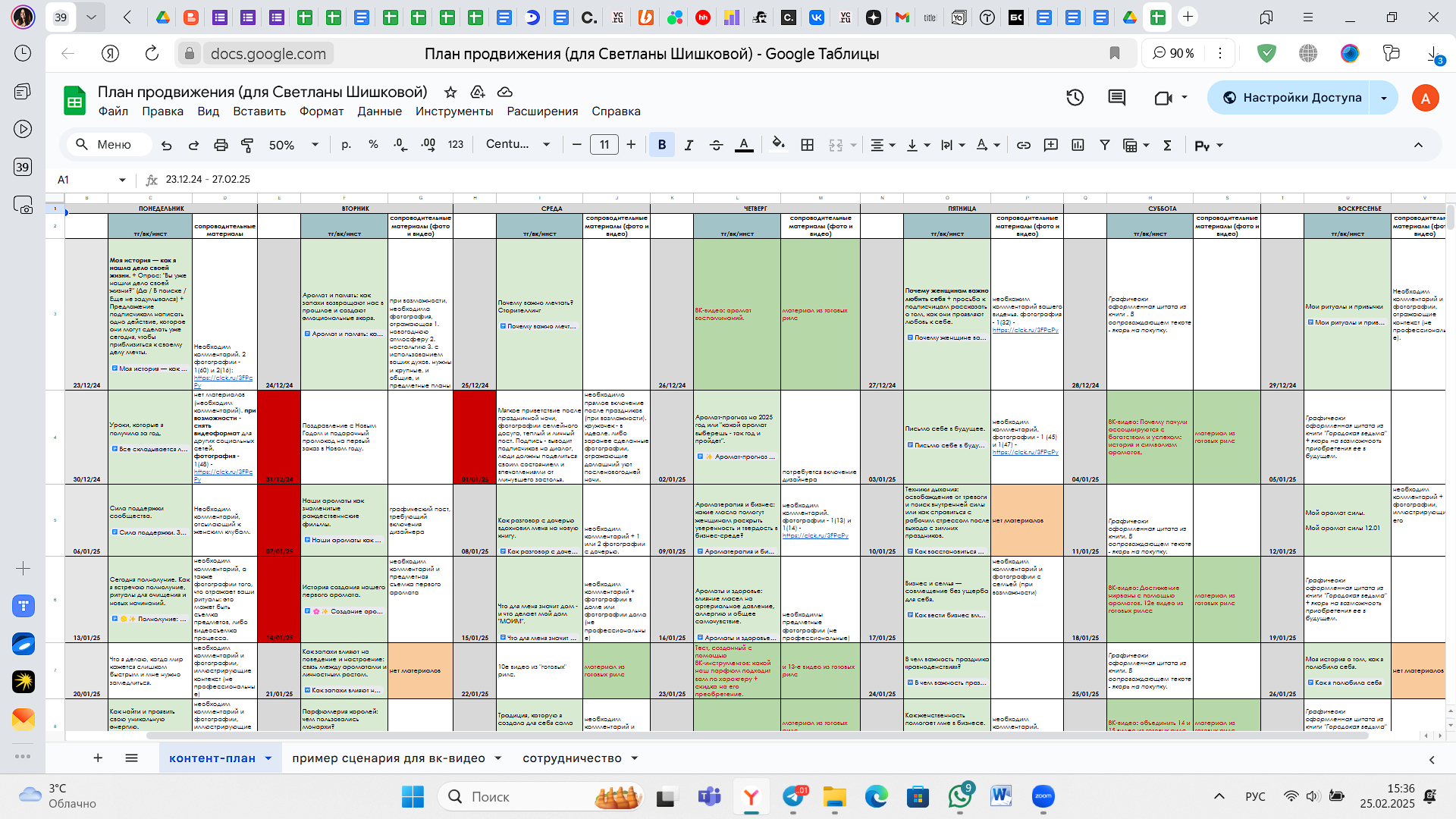Image resolution: width=1456 pixels, height=819 pixels.
Task: Click the paint format roller icon
Action: coord(247,145)
